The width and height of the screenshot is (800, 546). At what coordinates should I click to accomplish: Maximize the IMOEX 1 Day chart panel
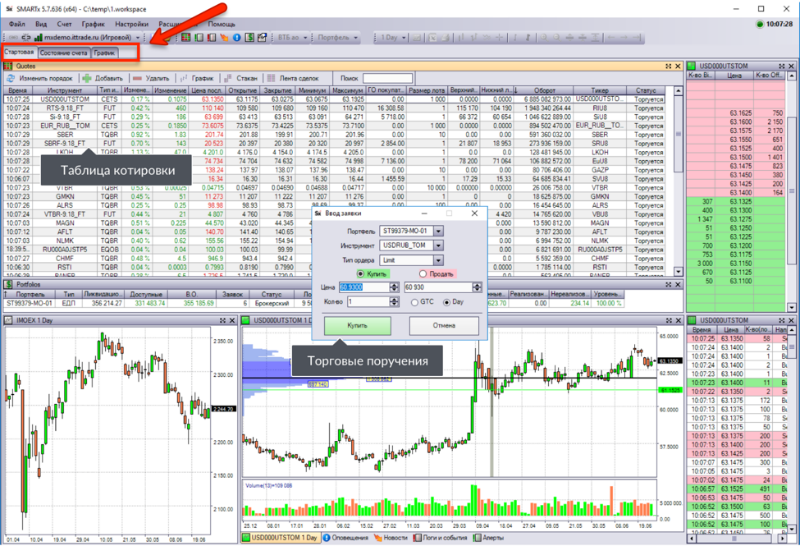tap(222, 320)
